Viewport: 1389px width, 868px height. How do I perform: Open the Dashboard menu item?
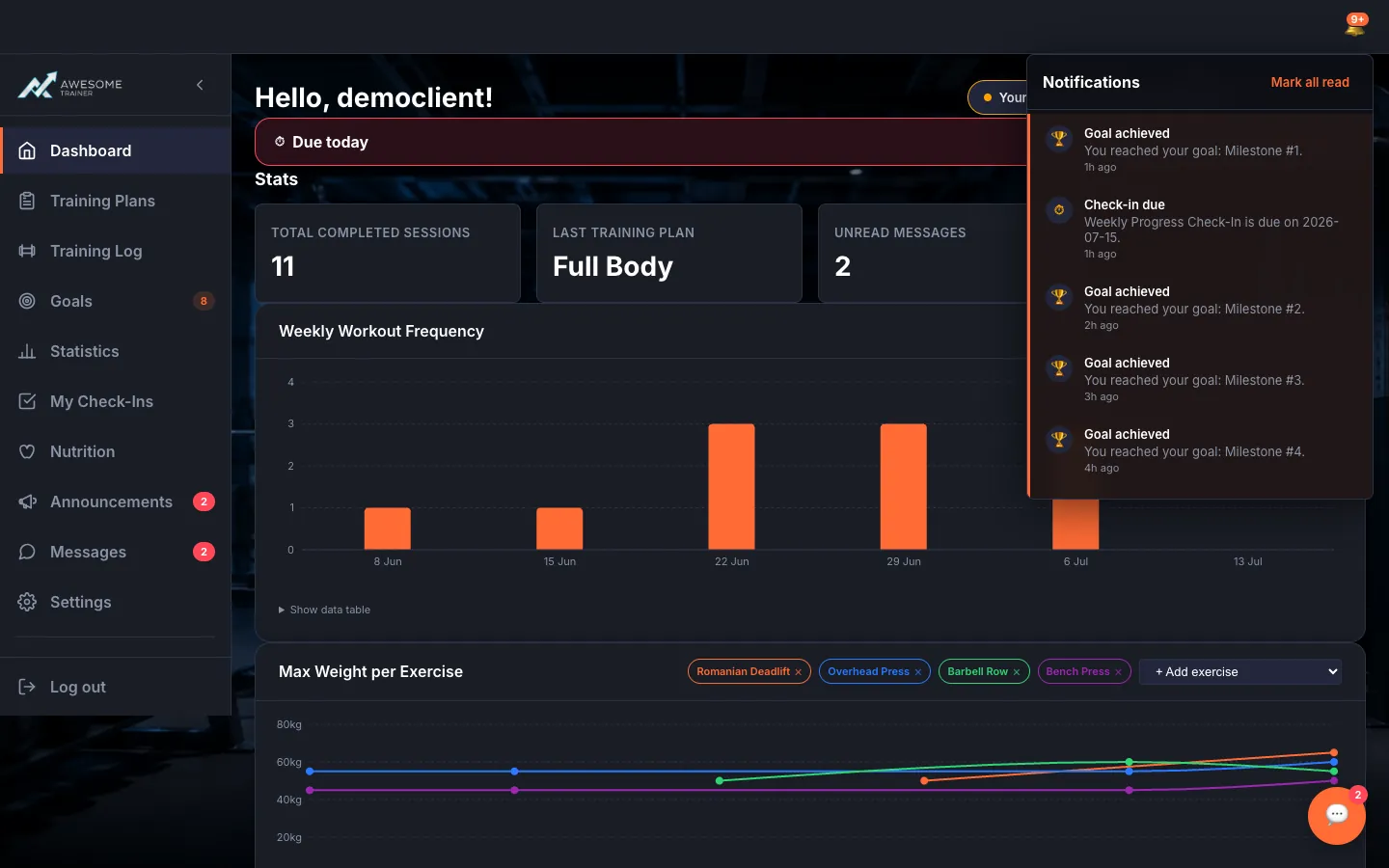tap(116, 150)
